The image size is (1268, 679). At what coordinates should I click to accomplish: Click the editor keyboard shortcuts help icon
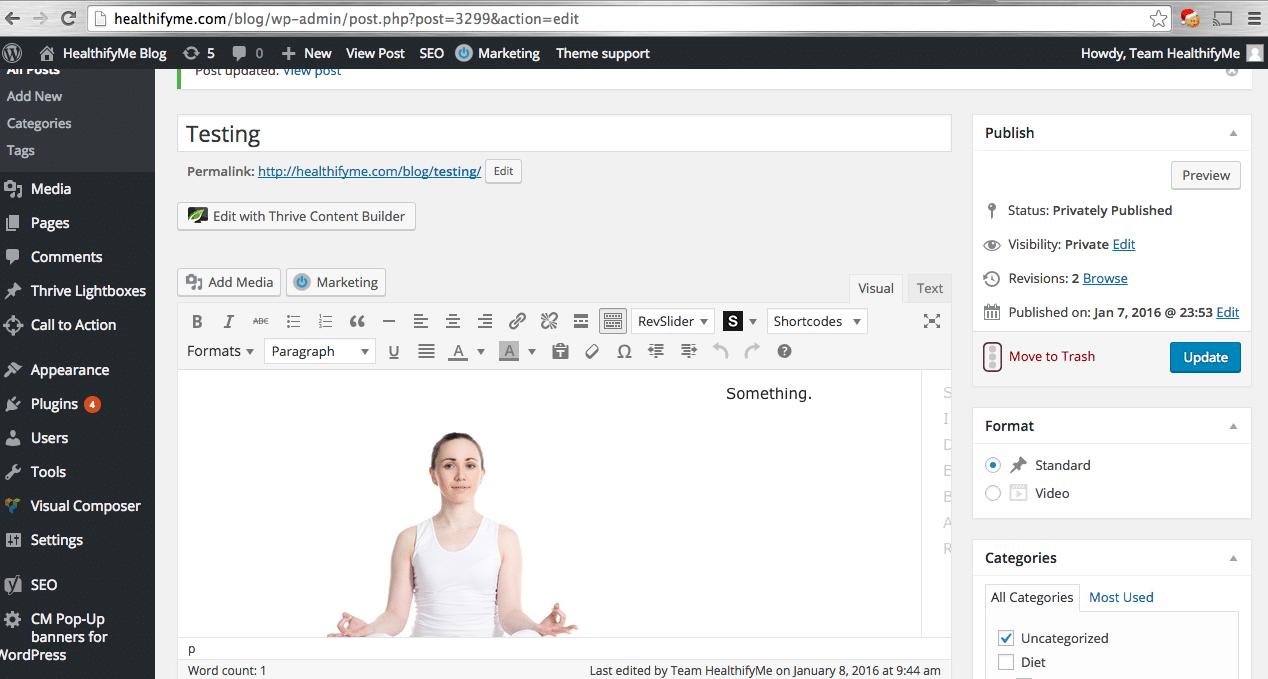(x=784, y=351)
